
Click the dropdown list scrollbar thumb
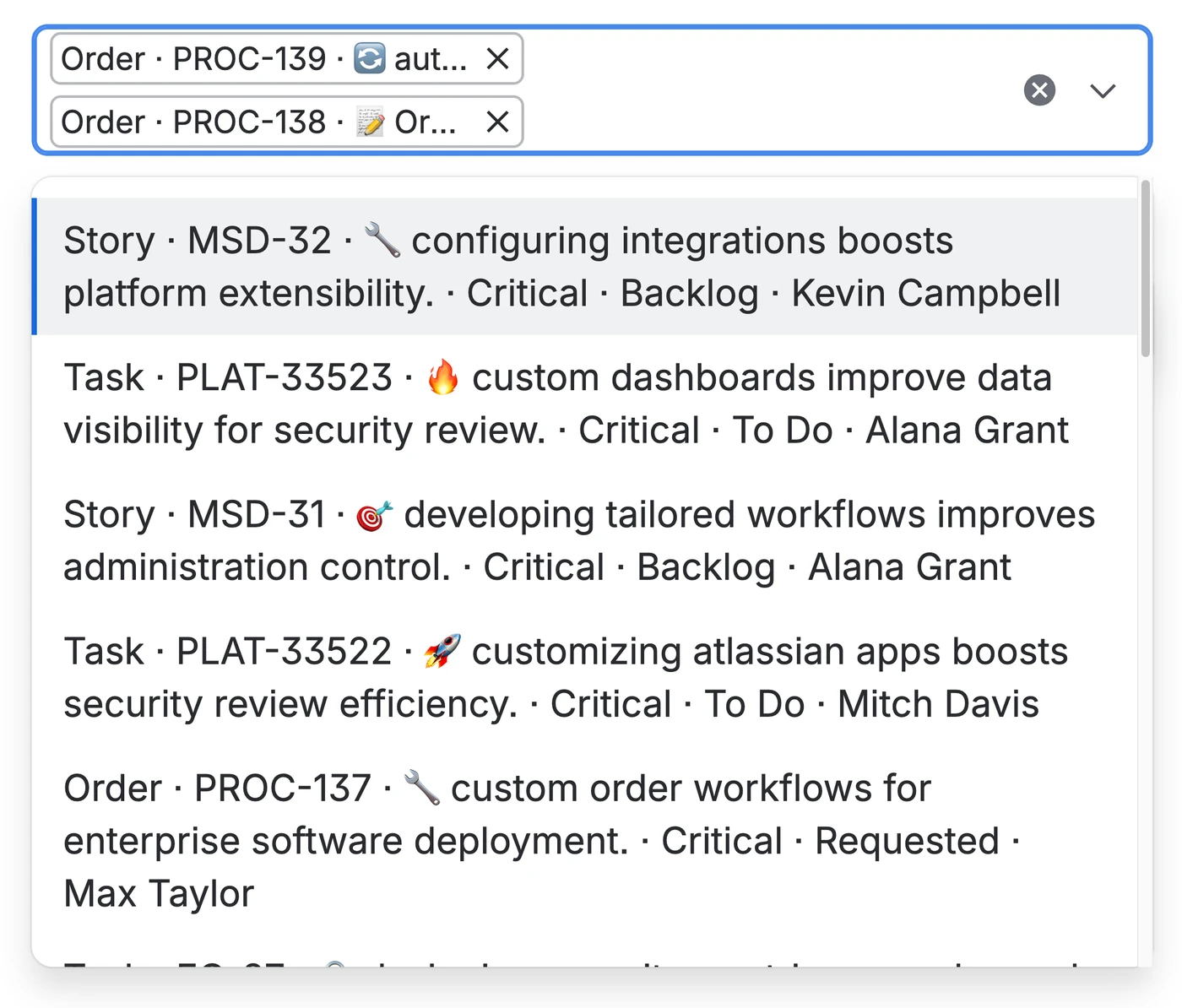[x=1146, y=268]
